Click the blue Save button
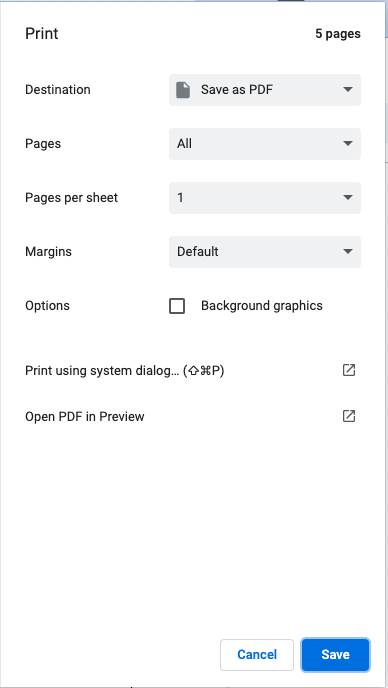The image size is (388, 688). [335, 655]
